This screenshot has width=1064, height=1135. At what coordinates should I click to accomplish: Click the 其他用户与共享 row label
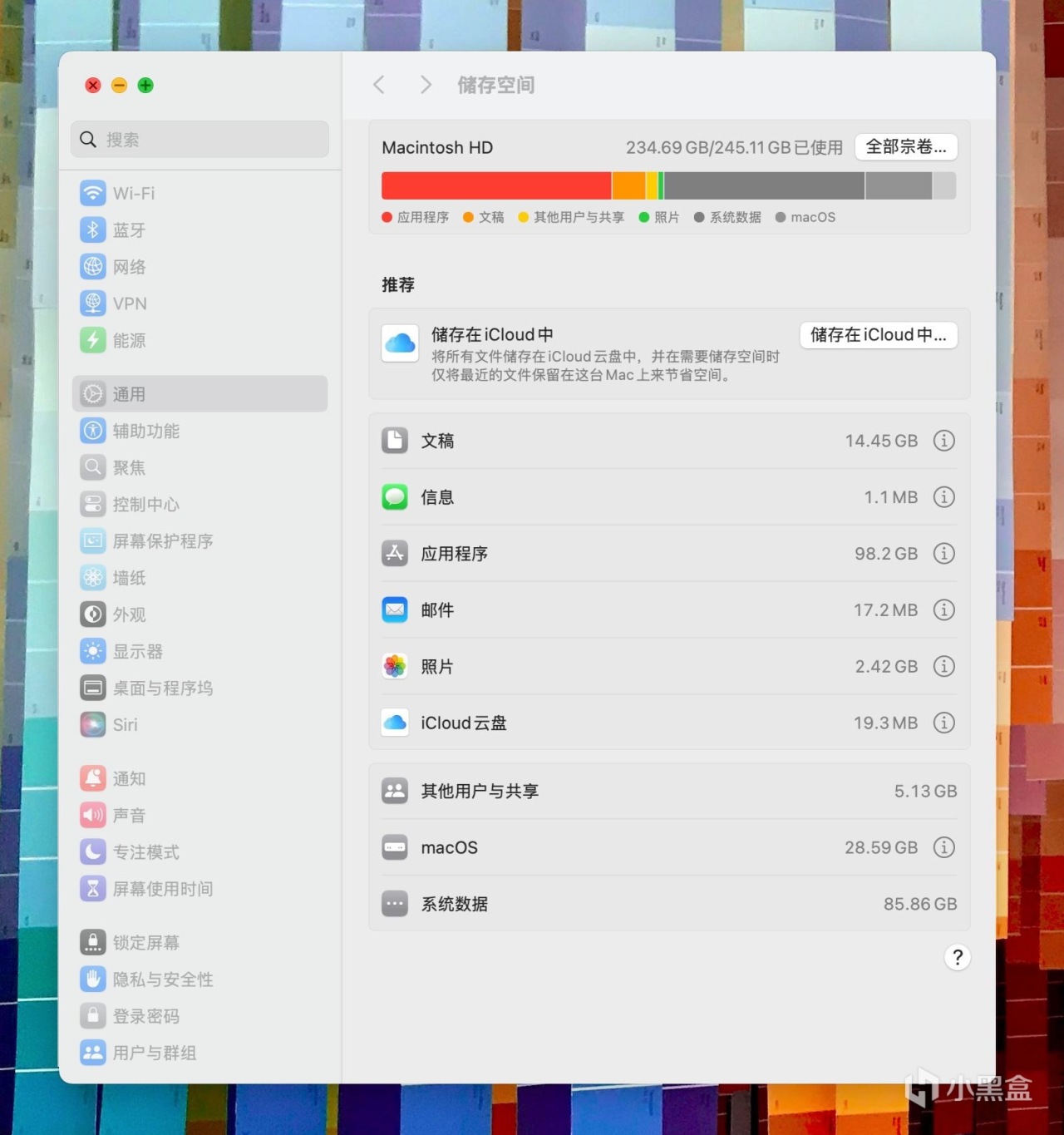(480, 792)
